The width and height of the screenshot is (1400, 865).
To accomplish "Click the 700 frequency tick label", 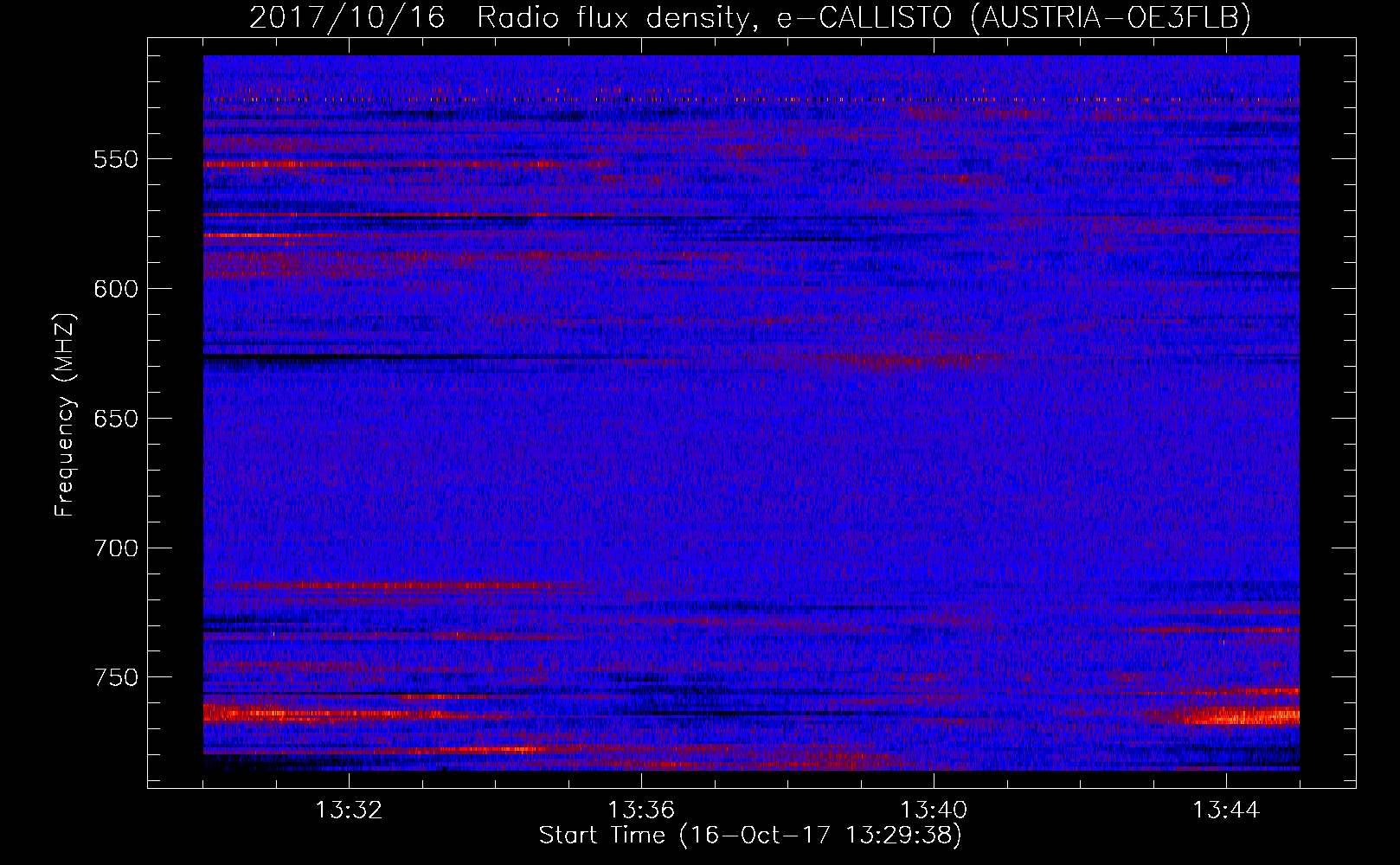I will point(116,548).
